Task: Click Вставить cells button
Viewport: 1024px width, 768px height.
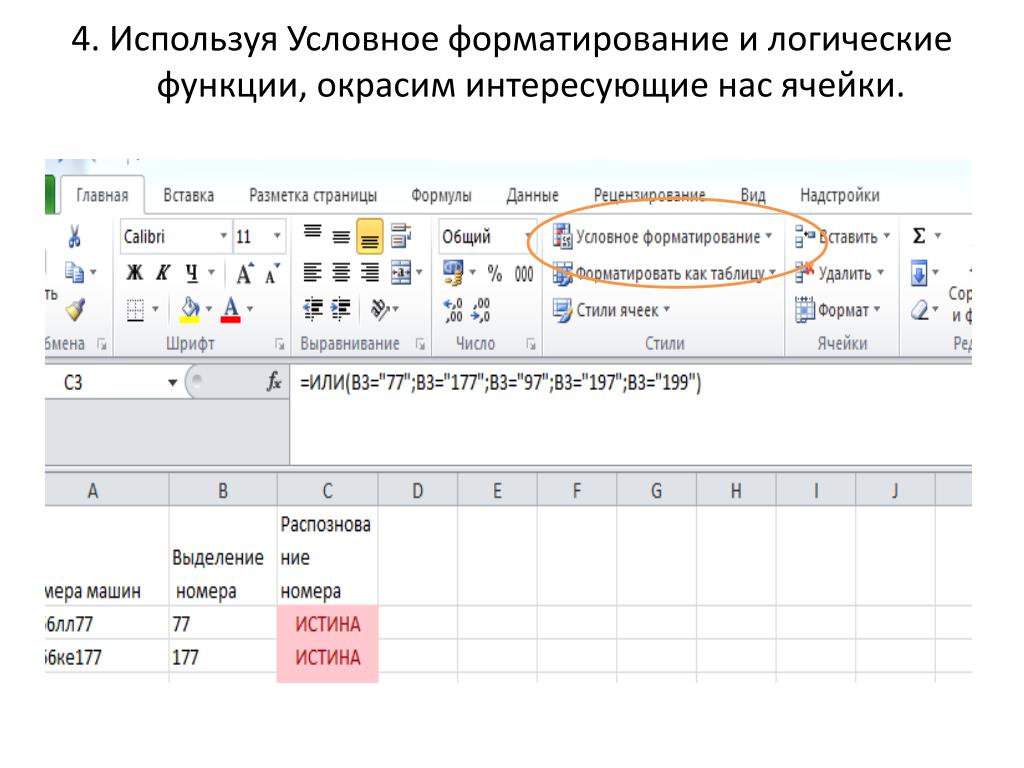Action: [x=842, y=236]
